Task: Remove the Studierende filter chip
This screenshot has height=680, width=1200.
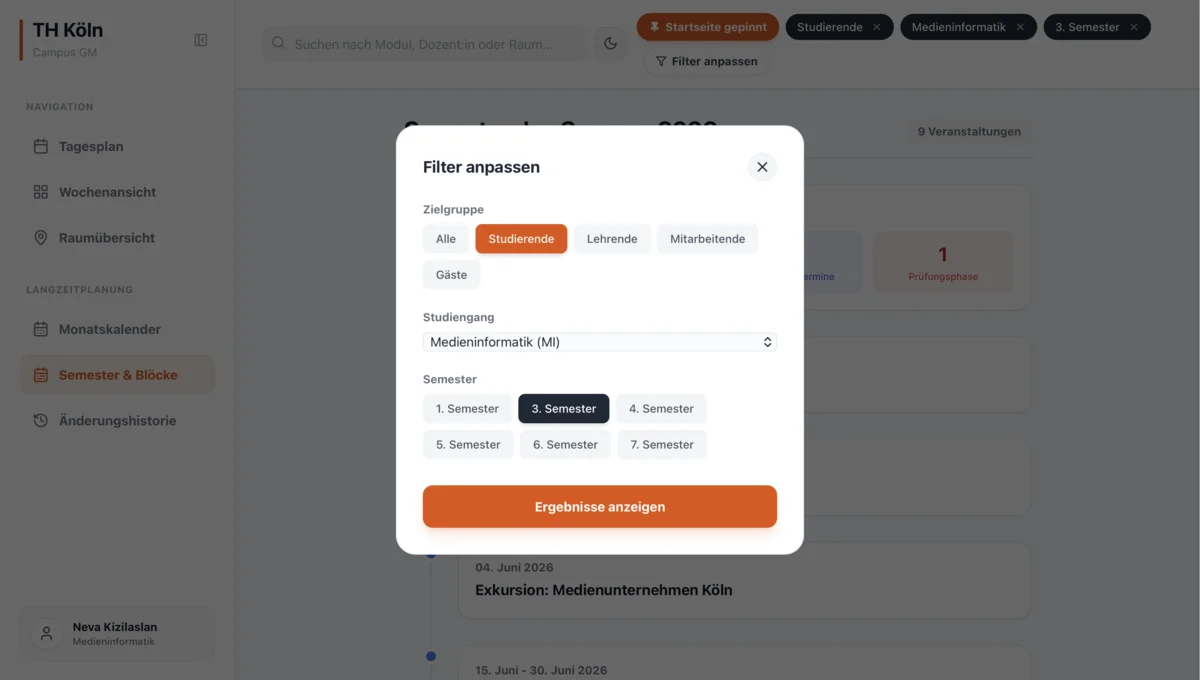Action: [x=877, y=27]
